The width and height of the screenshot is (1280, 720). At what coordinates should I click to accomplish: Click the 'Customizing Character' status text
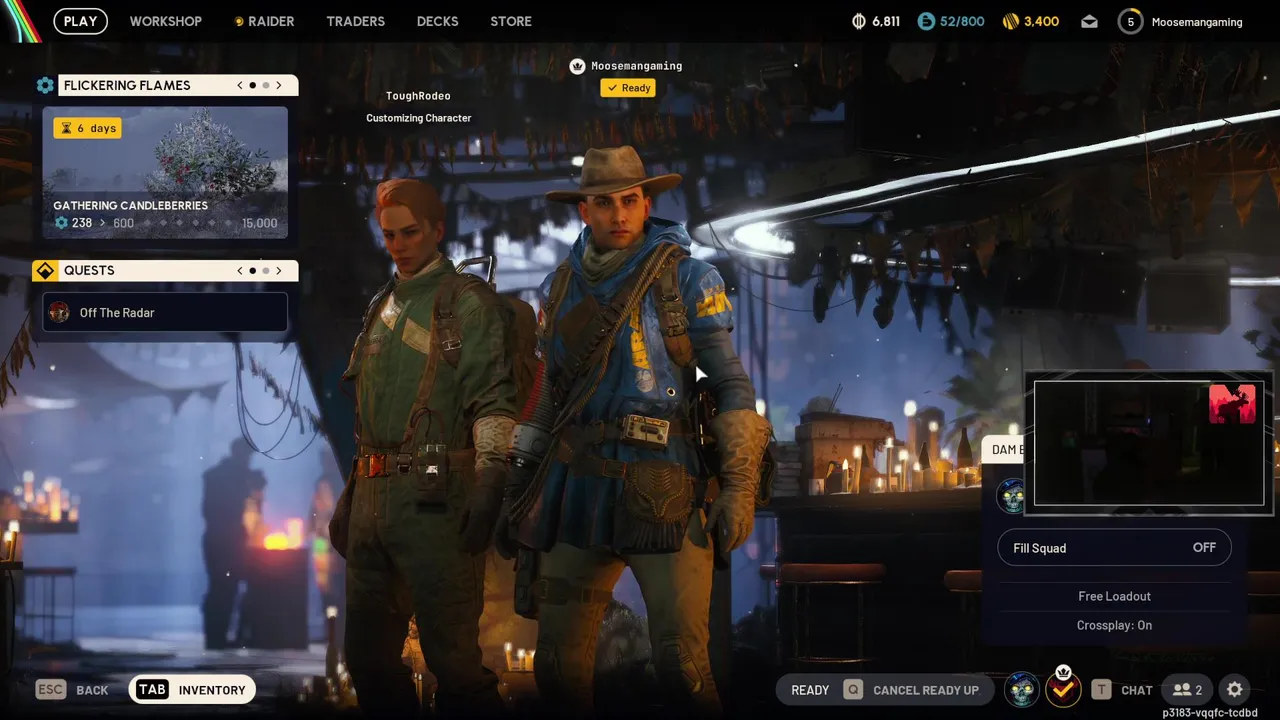418,118
